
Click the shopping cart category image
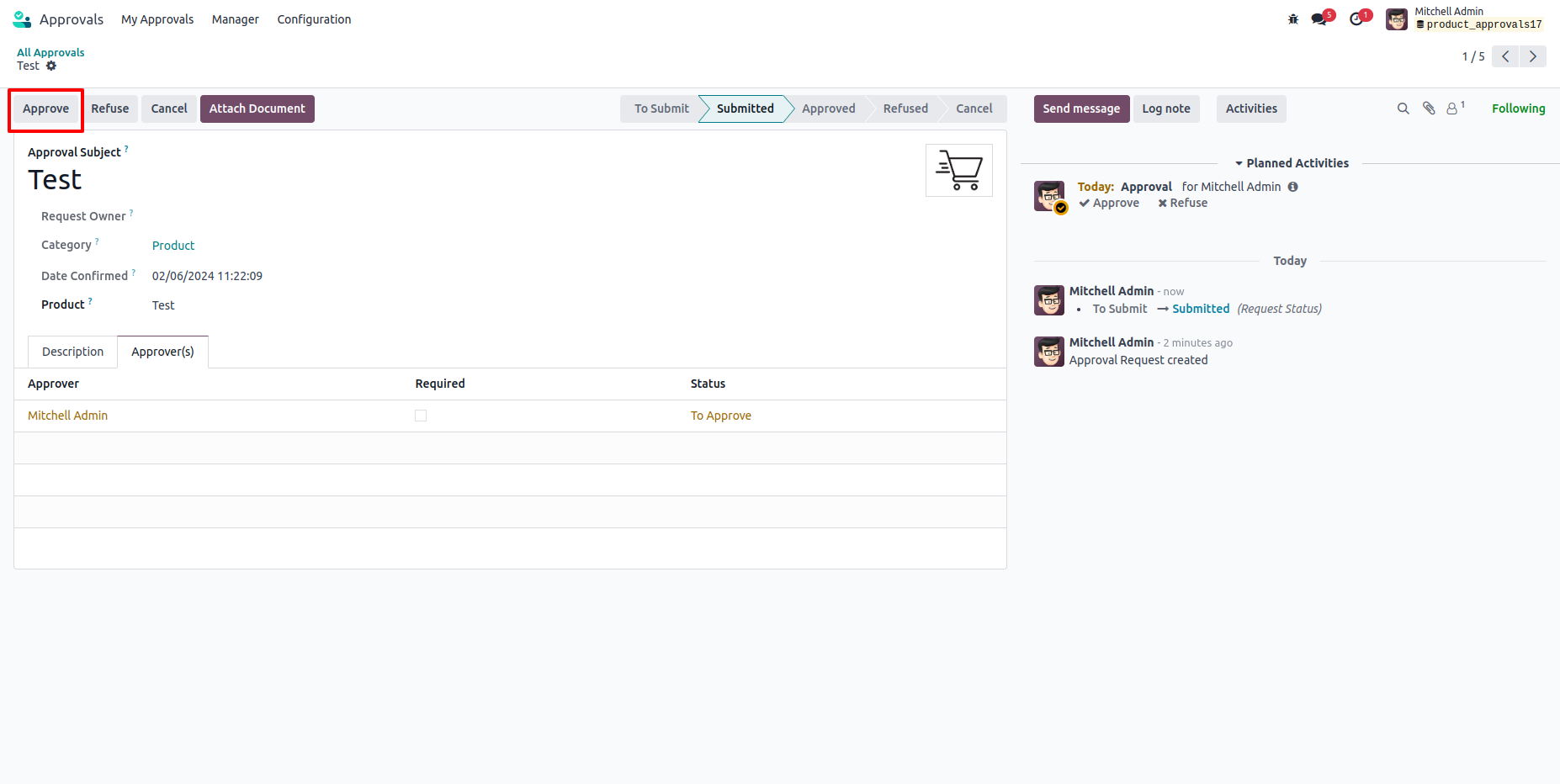[959, 170]
